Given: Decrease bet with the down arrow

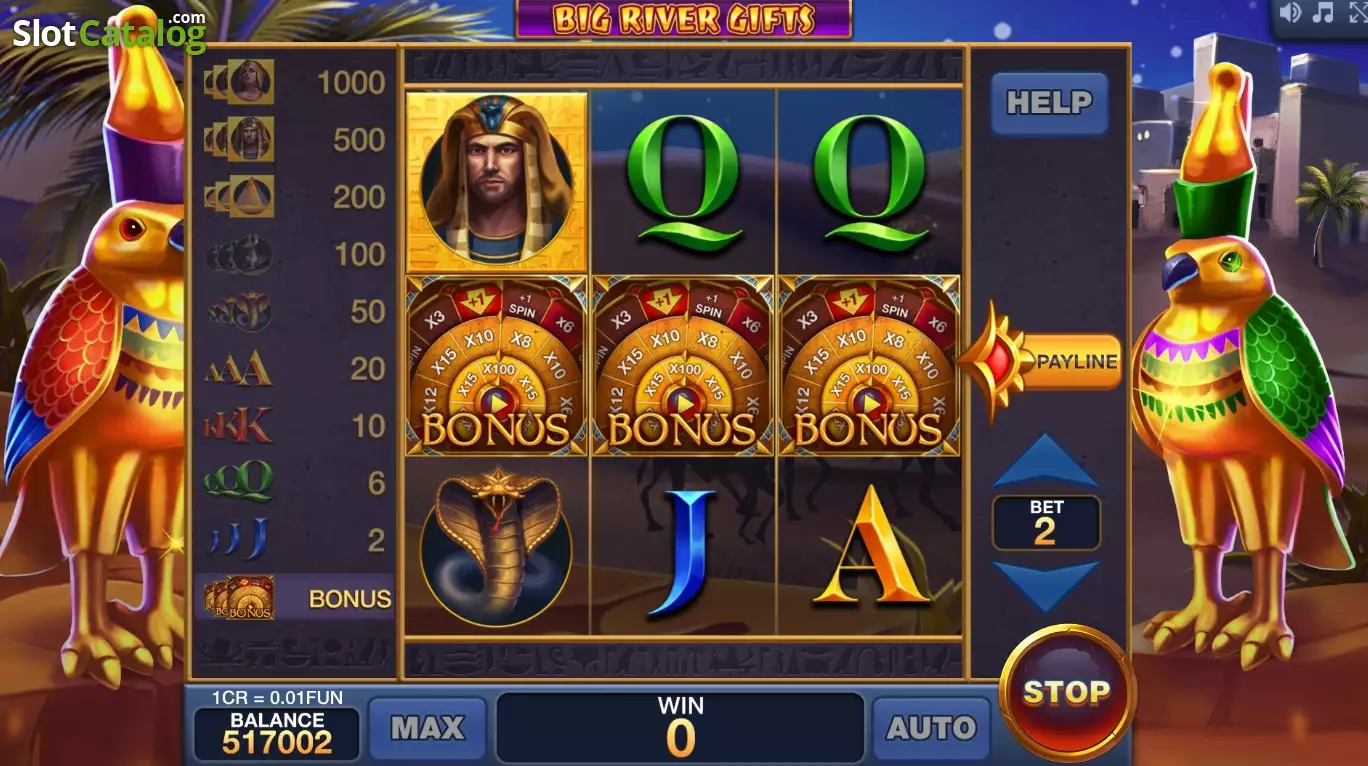Looking at the screenshot, I should click(x=1045, y=587).
